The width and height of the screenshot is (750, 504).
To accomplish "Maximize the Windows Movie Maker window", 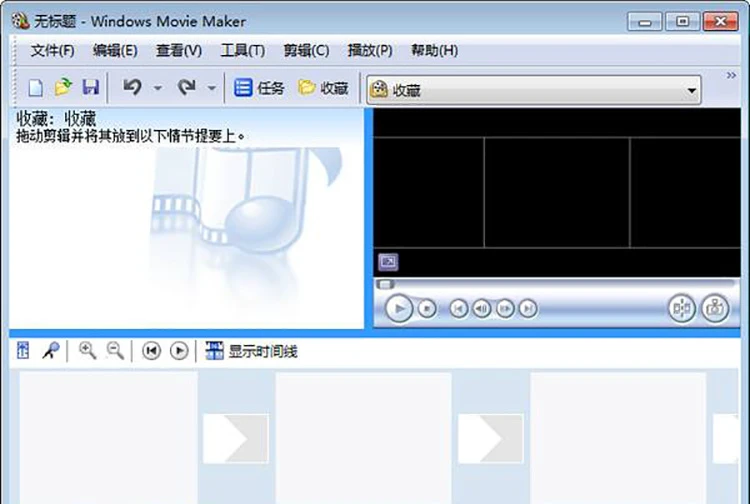I will pos(683,22).
